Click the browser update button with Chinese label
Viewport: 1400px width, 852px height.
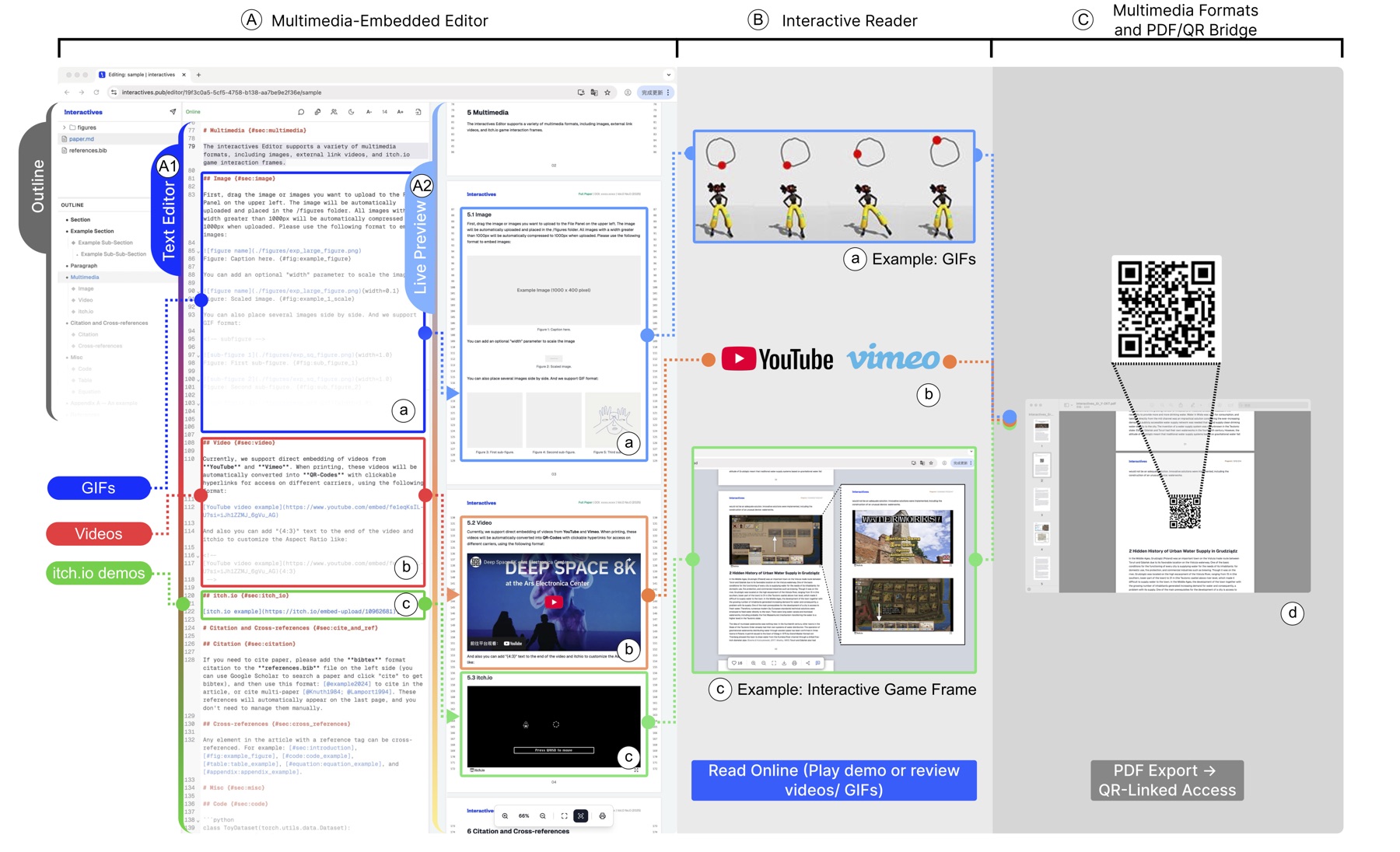pyautogui.click(x=655, y=93)
